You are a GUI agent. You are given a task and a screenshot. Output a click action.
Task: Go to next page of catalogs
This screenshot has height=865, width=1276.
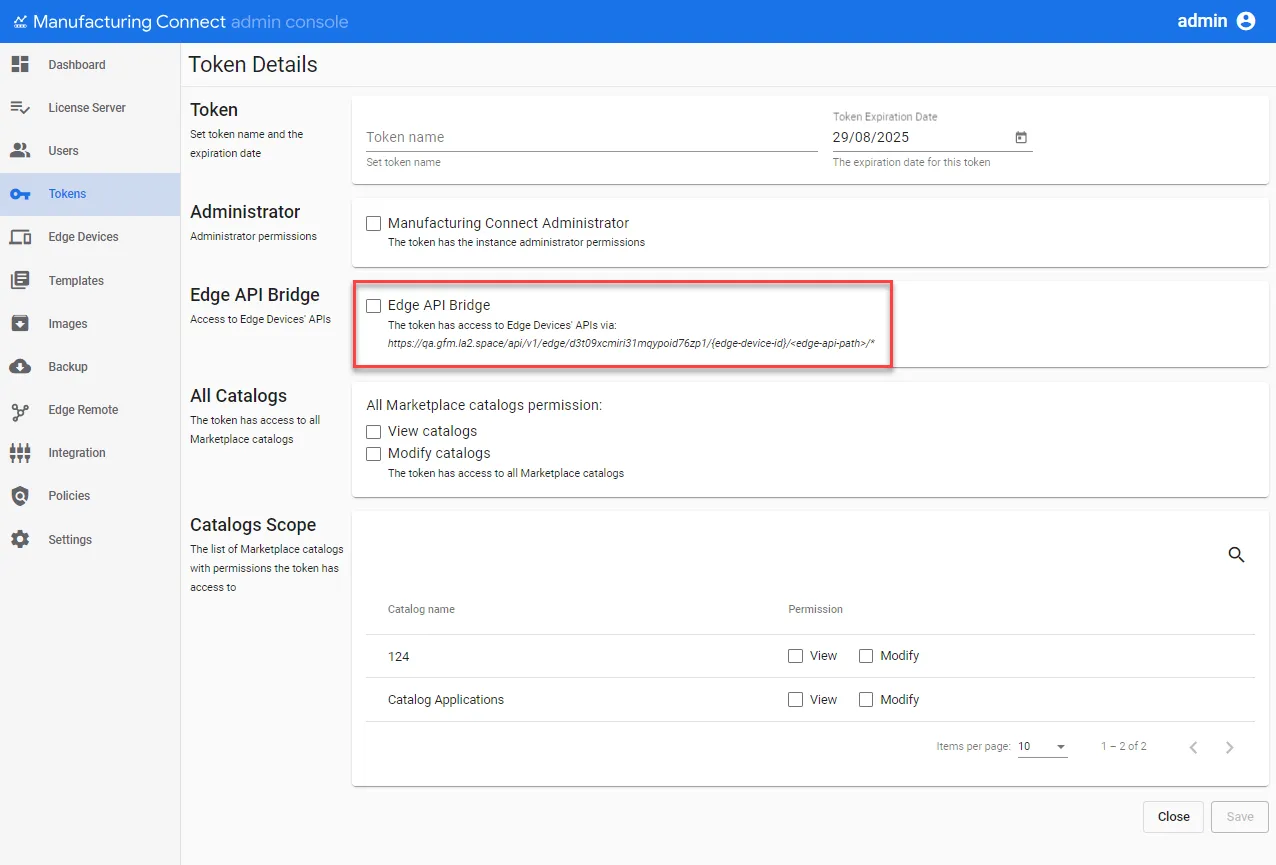(x=1230, y=747)
